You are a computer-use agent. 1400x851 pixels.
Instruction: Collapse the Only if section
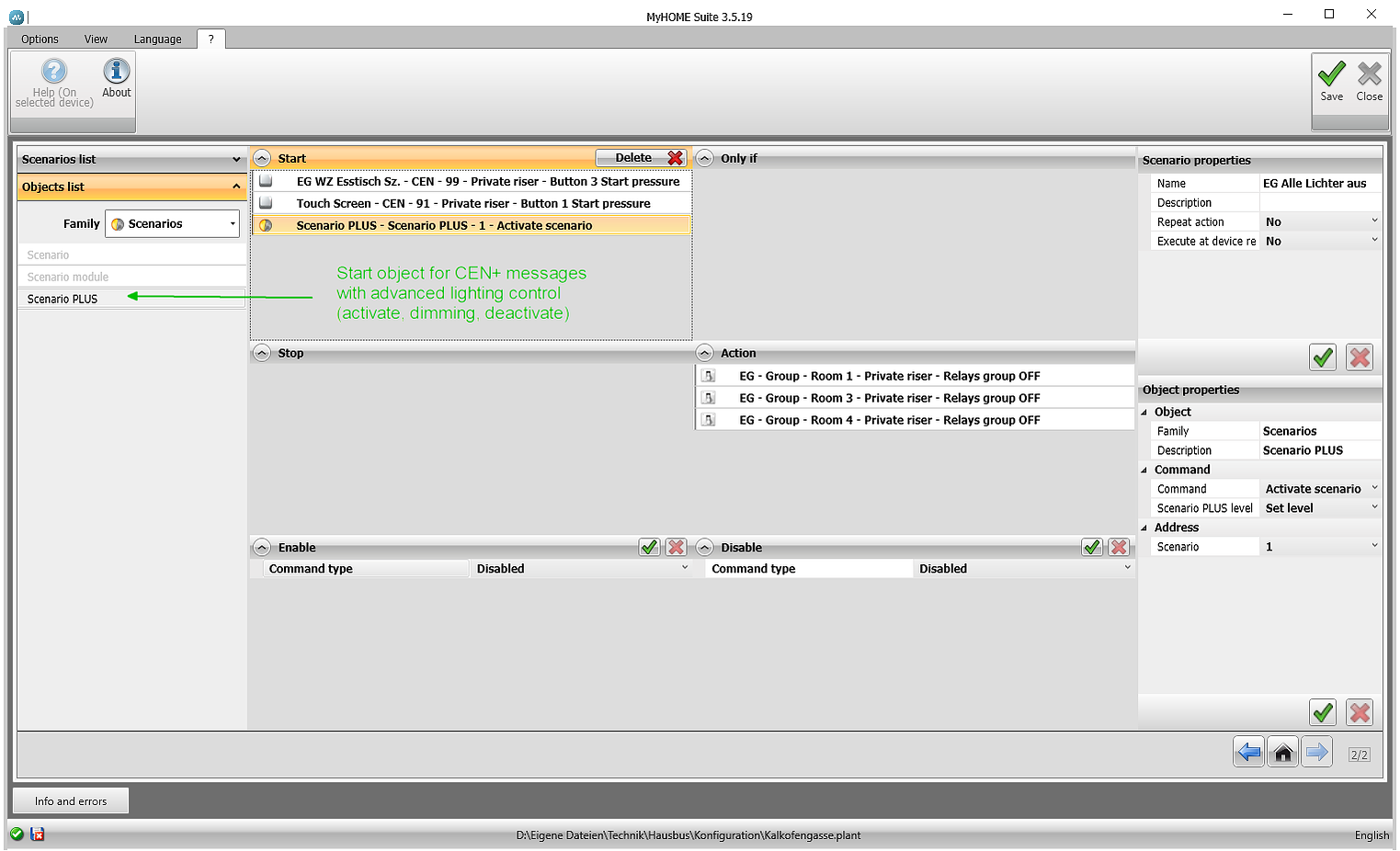[705, 158]
